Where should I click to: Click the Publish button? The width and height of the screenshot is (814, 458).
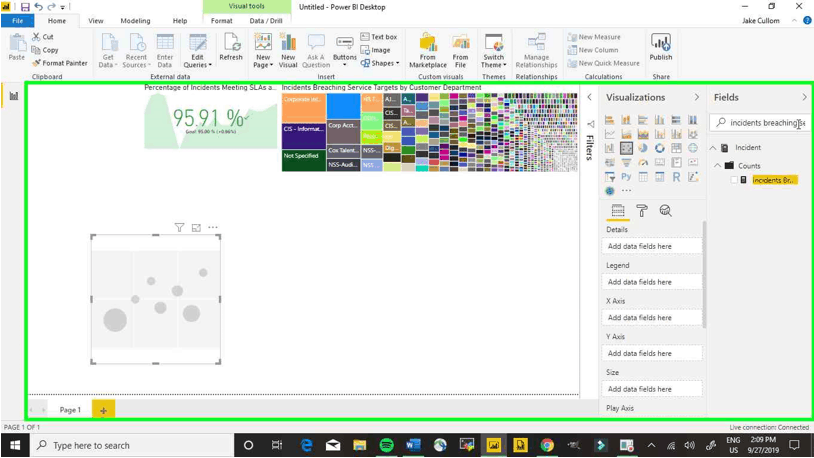pyautogui.click(x=660, y=48)
